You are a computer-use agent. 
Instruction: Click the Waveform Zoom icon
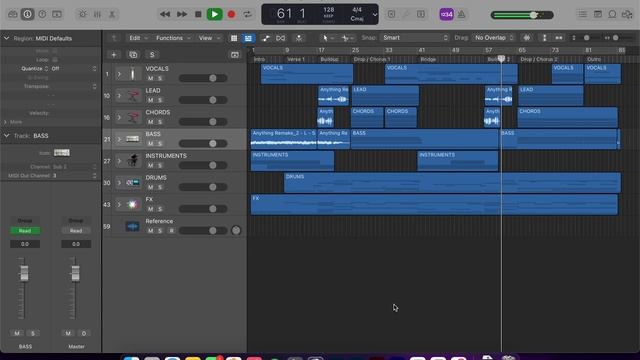click(x=527, y=38)
